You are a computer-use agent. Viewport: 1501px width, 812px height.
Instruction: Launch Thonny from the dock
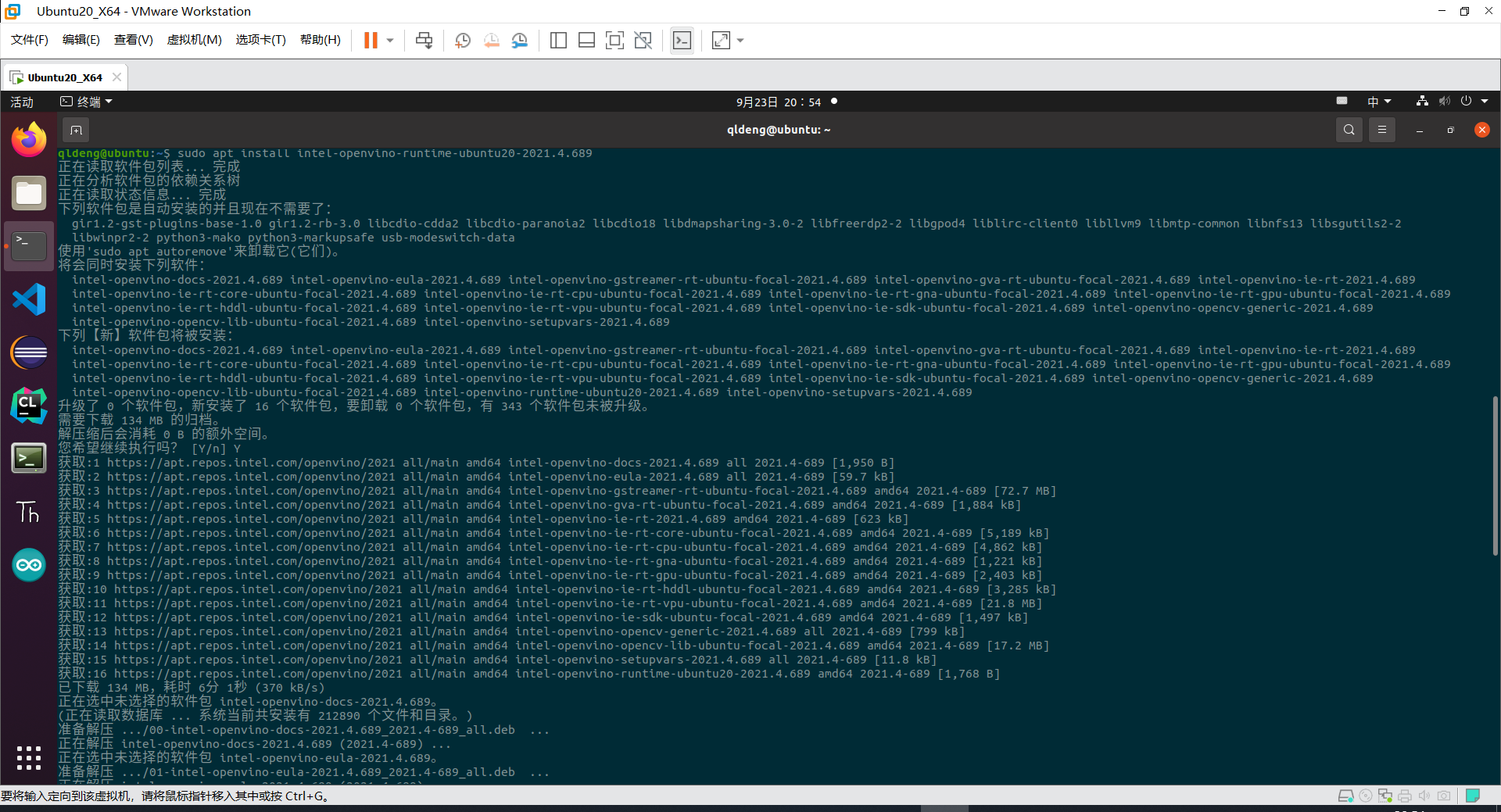pos(29,512)
